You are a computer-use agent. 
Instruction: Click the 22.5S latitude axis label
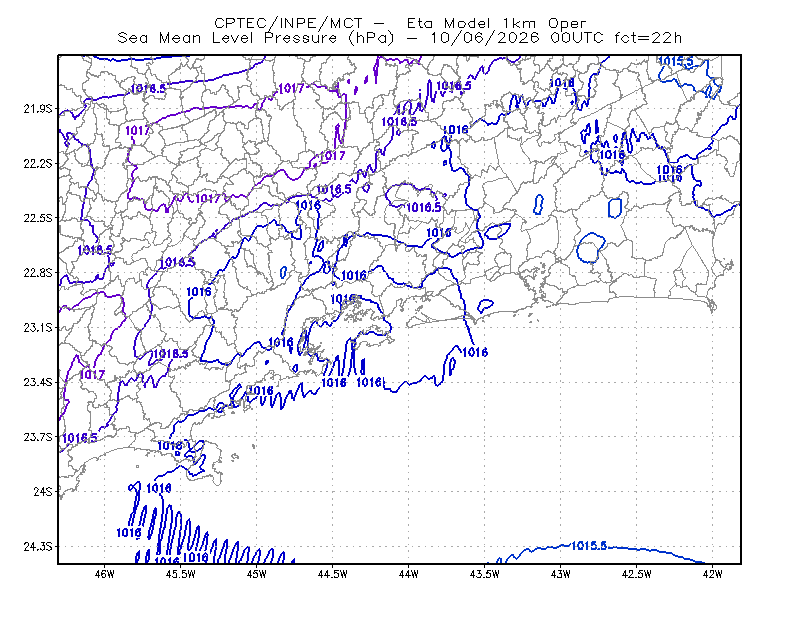tap(38, 218)
